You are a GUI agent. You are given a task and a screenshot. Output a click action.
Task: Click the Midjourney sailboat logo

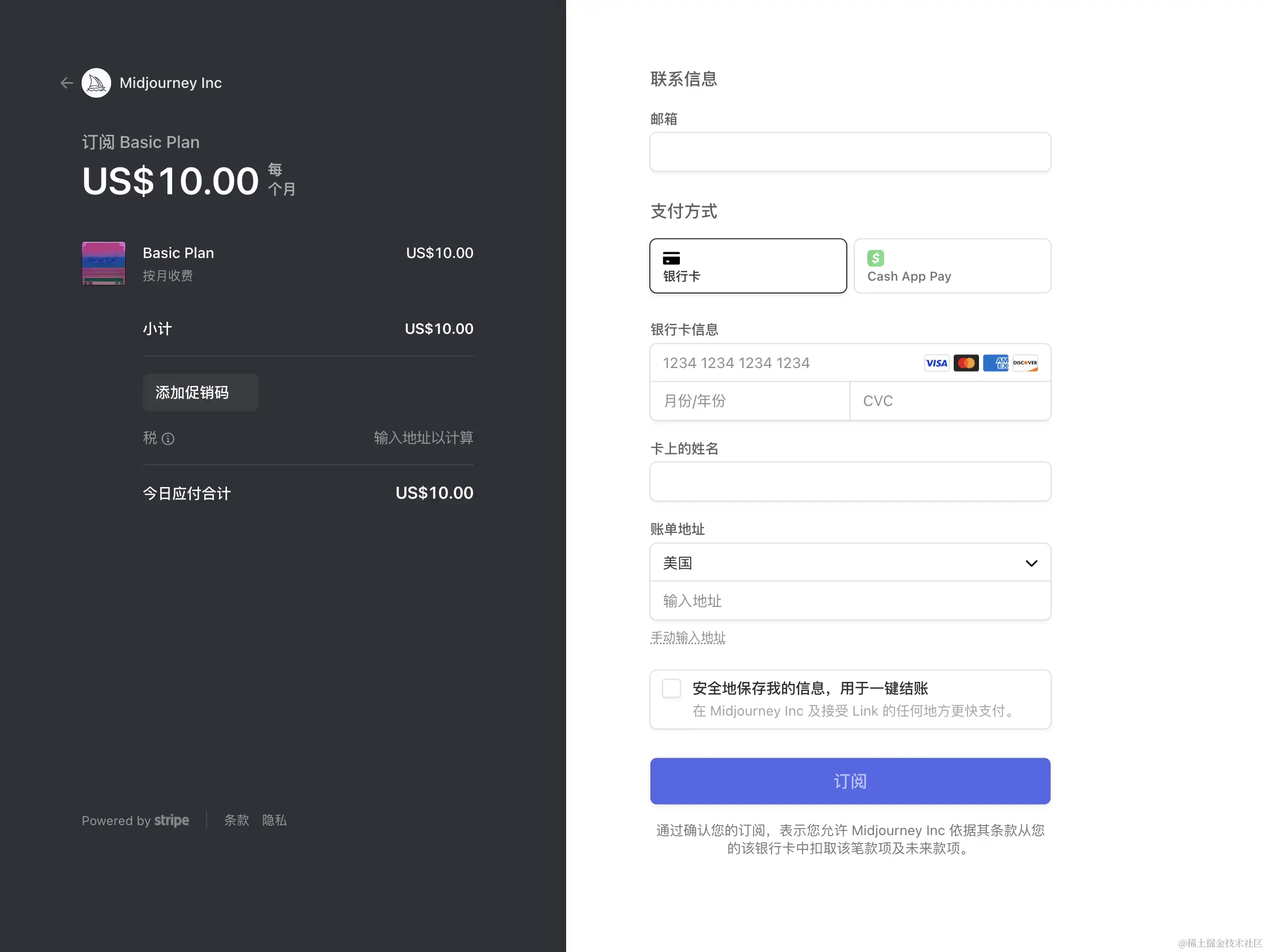tap(96, 83)
